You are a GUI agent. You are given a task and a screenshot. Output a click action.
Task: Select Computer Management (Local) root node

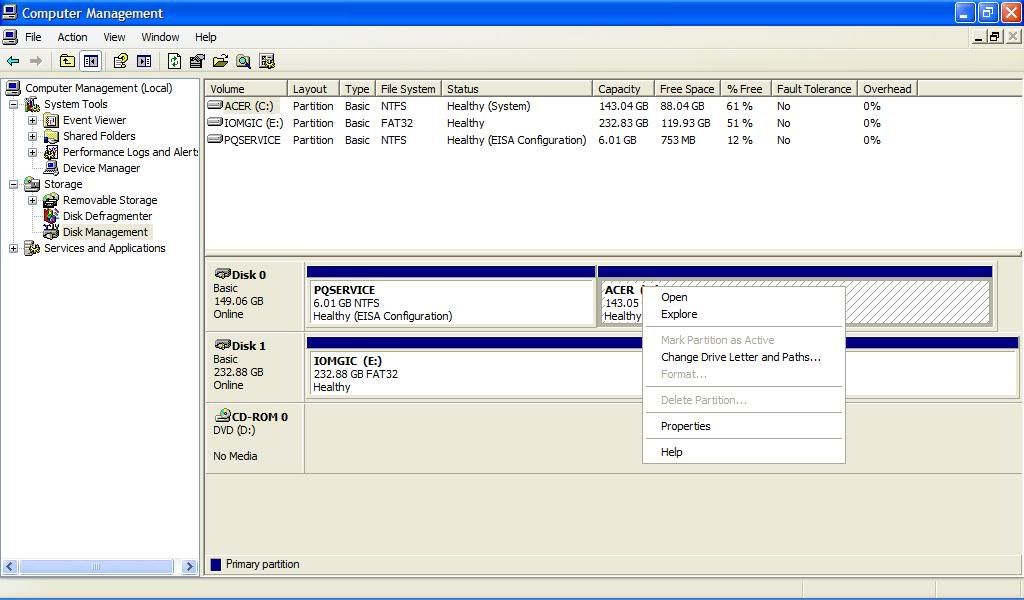tap(99, 88)
